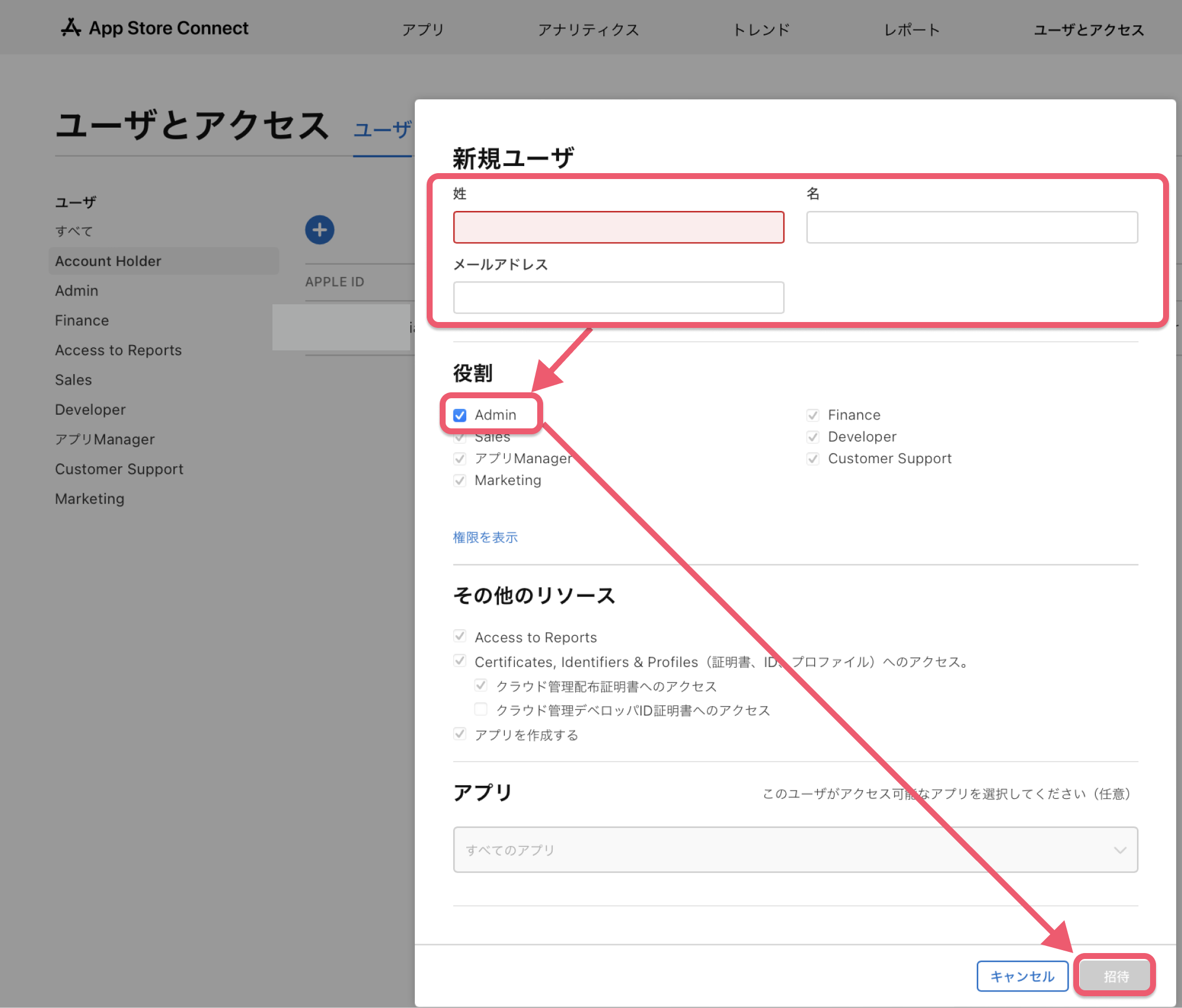
Task: Open the ユーザとアクセス navigation item
Action: pos(1089,30)
